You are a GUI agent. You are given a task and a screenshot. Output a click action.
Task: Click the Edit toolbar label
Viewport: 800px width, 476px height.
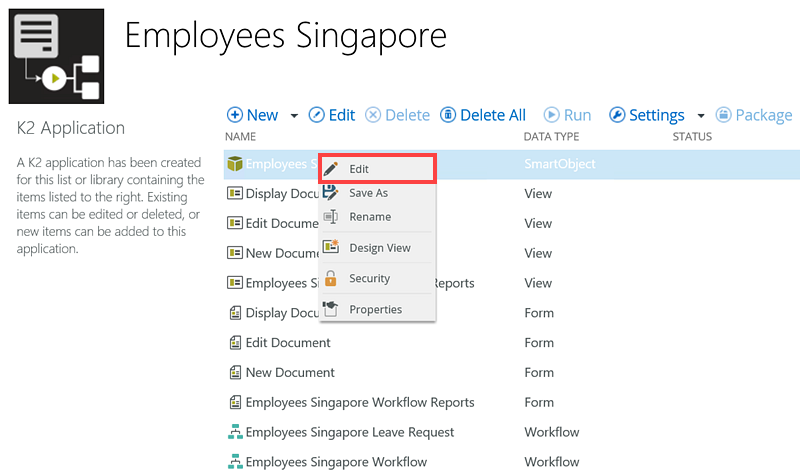(x=342, y=115)
